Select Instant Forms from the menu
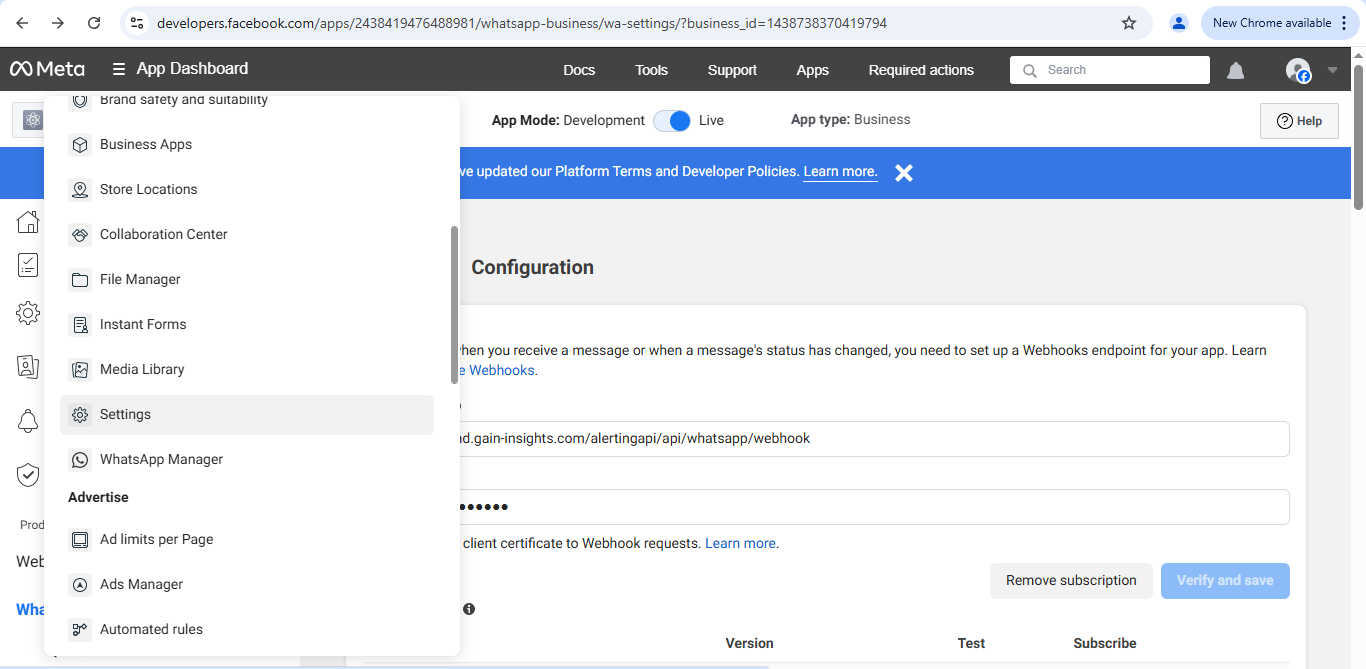Screen dimensions: 1366x669 click(143, 324)
